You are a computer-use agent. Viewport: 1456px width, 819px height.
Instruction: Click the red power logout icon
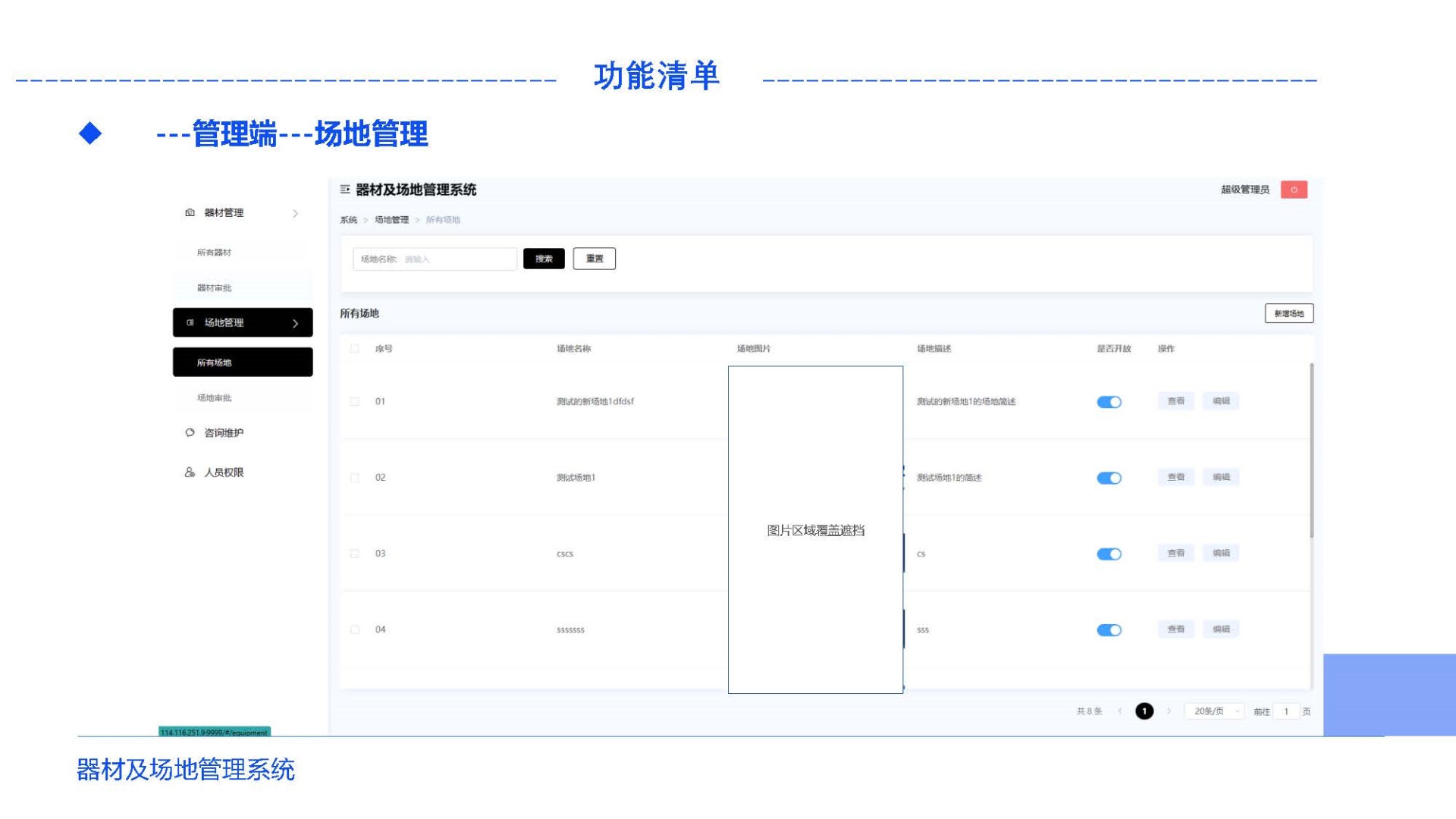(x=1294, y=190)
